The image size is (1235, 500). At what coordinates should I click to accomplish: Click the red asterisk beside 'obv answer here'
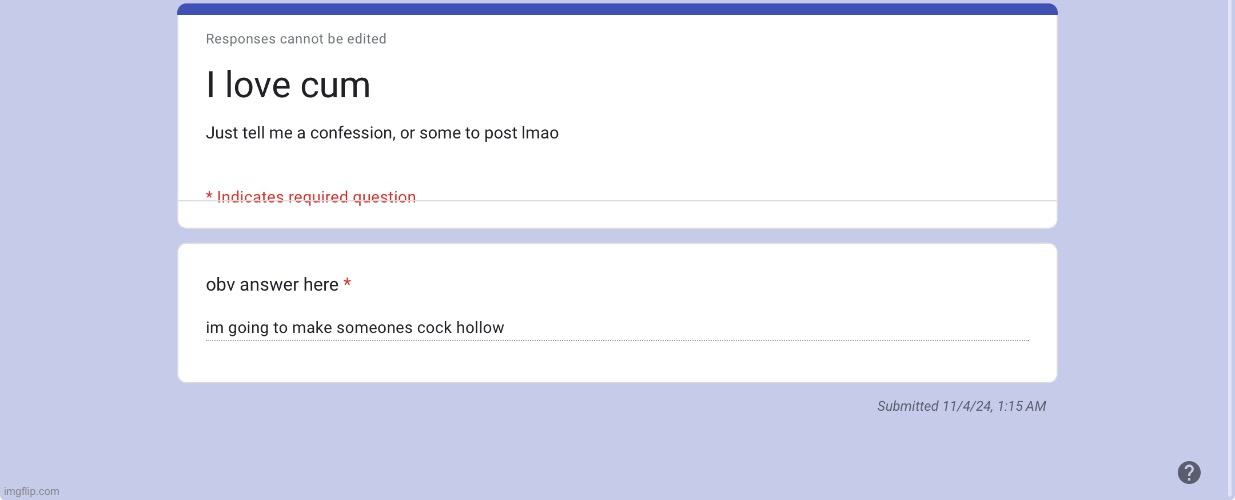347,284
